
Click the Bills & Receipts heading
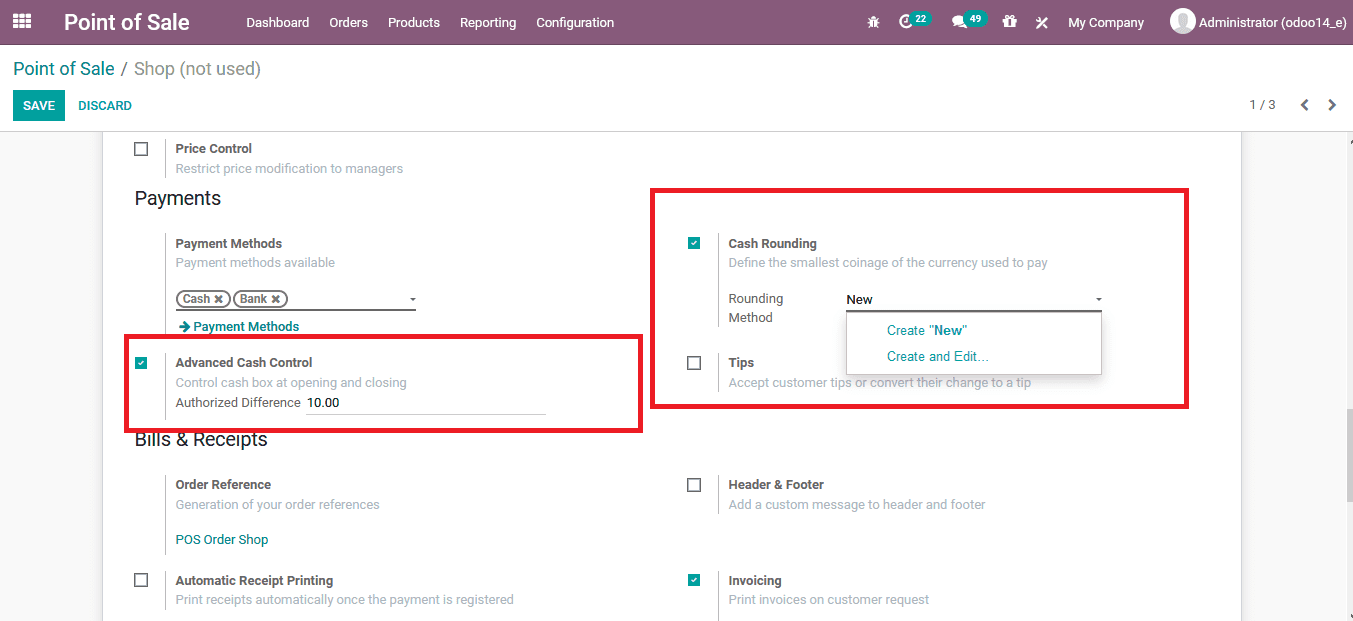tap(201, 440)
